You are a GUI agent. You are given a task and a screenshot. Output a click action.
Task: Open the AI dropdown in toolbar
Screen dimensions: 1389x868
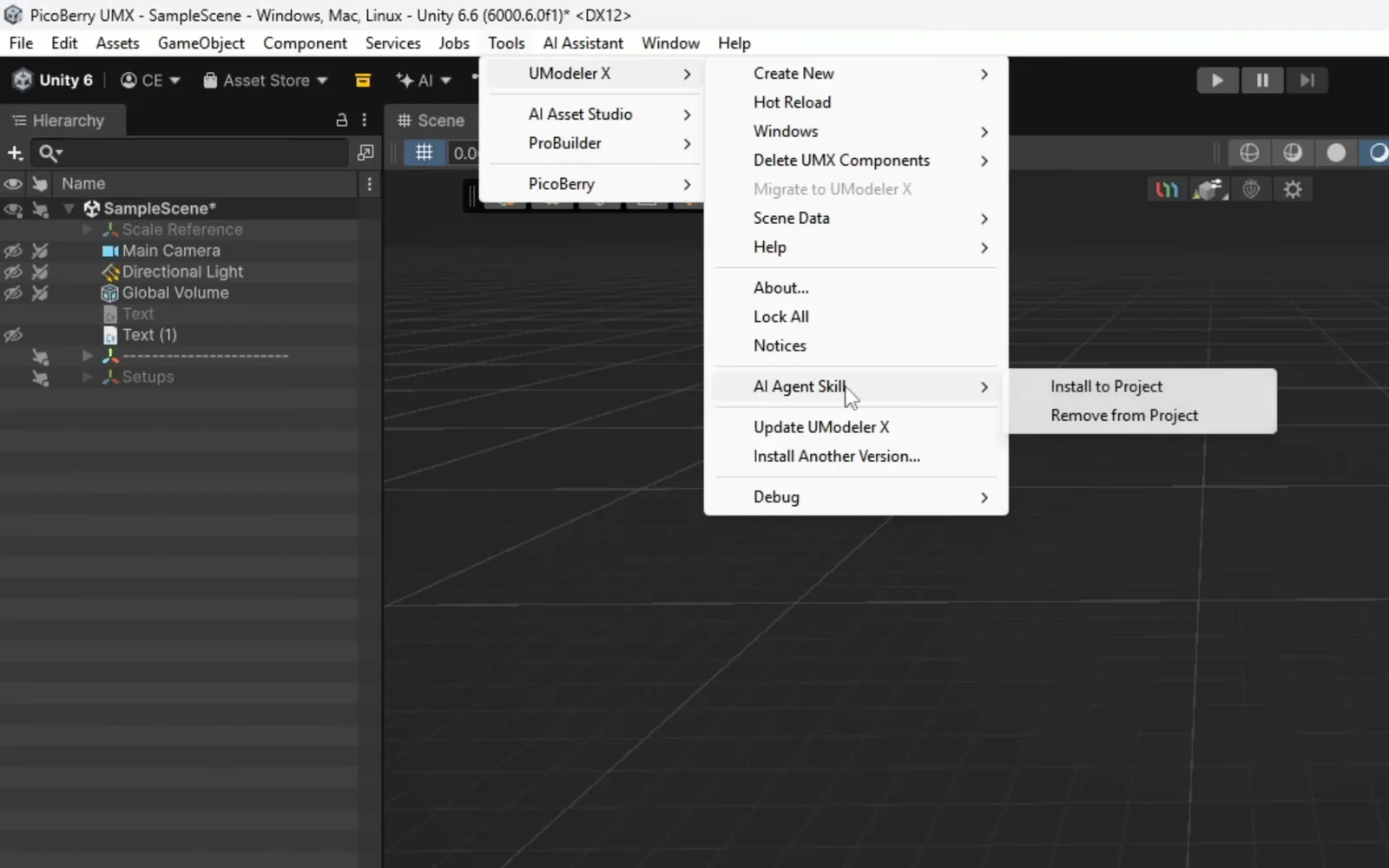coord(424,81)
